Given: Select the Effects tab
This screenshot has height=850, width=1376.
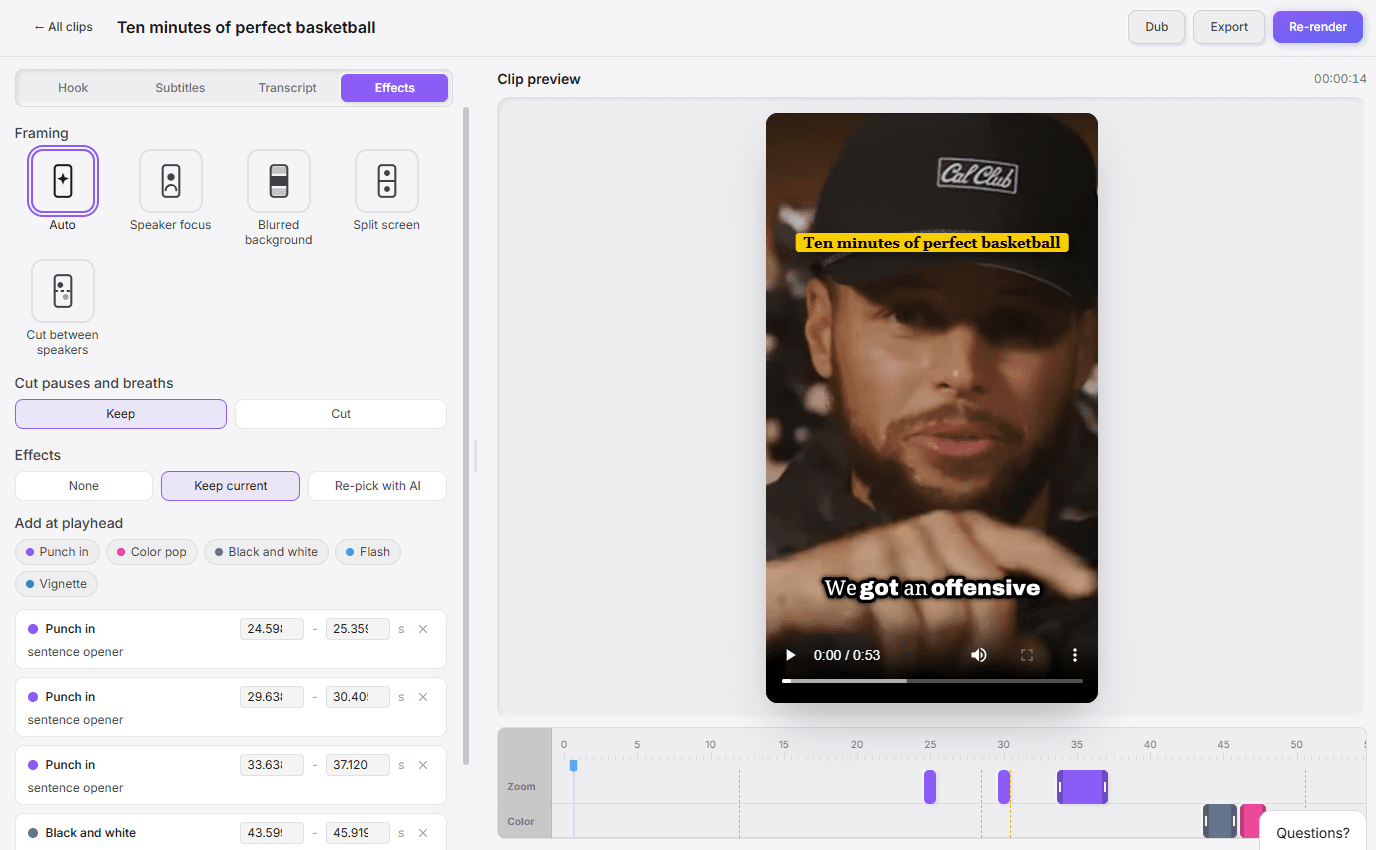Looking at the screenshot, I should [x=394, y=88].
